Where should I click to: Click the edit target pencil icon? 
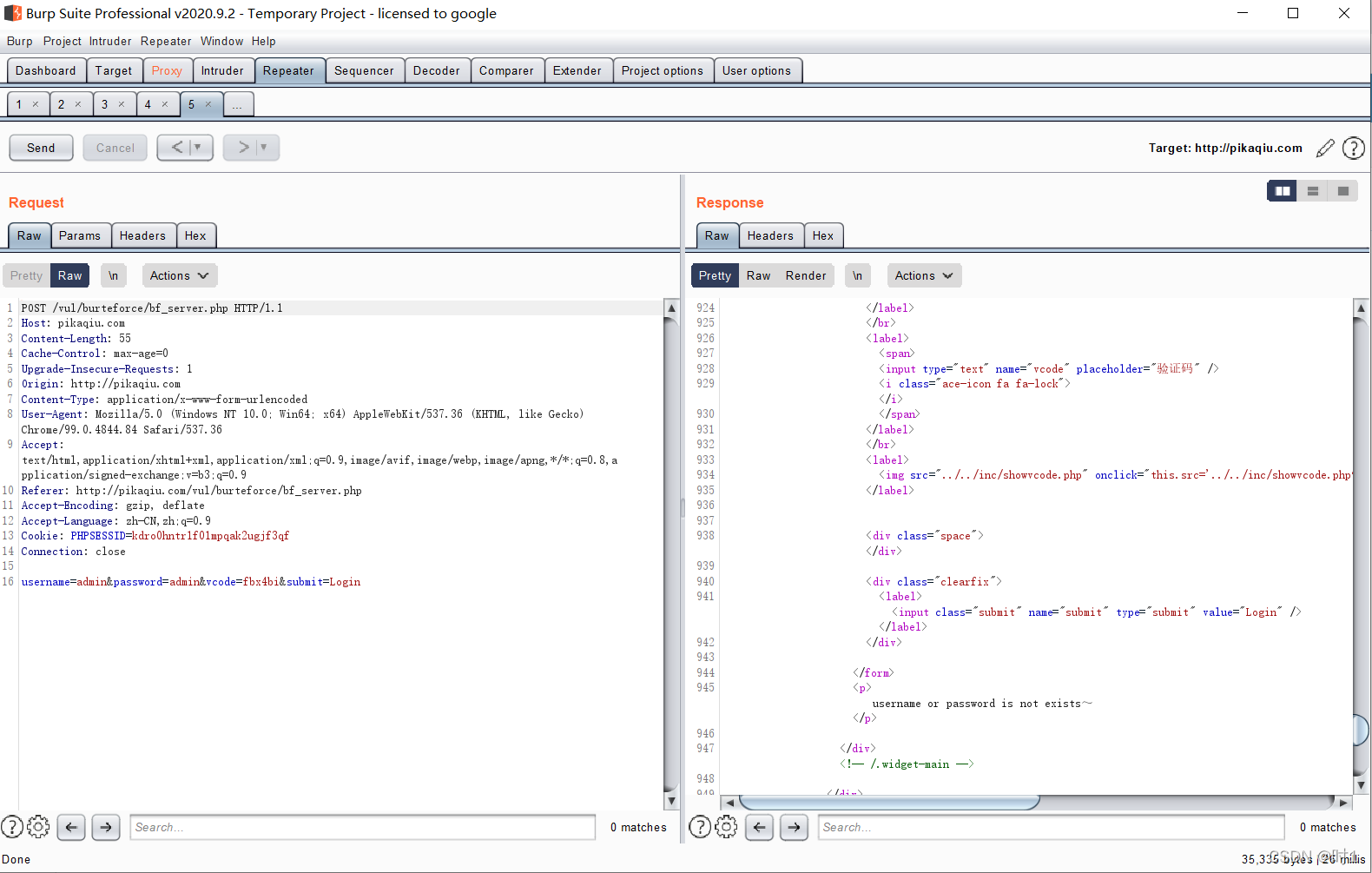[x=1325, y=149]
